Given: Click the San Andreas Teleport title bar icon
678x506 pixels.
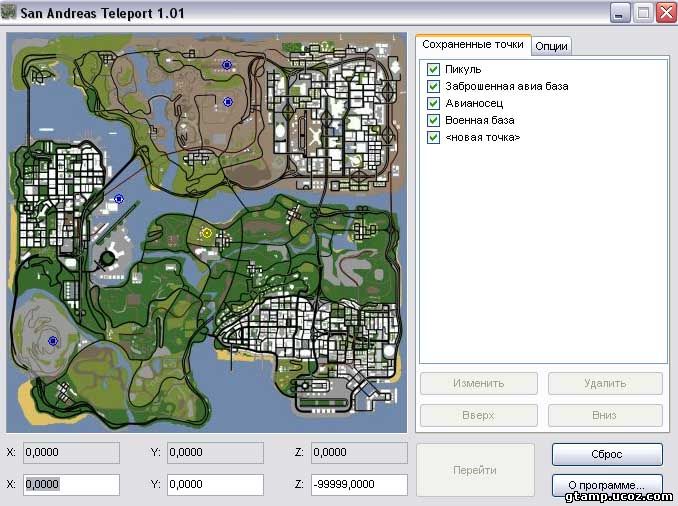Looking at the screenshot, I should pyautogui.click(x=8, y=12).
